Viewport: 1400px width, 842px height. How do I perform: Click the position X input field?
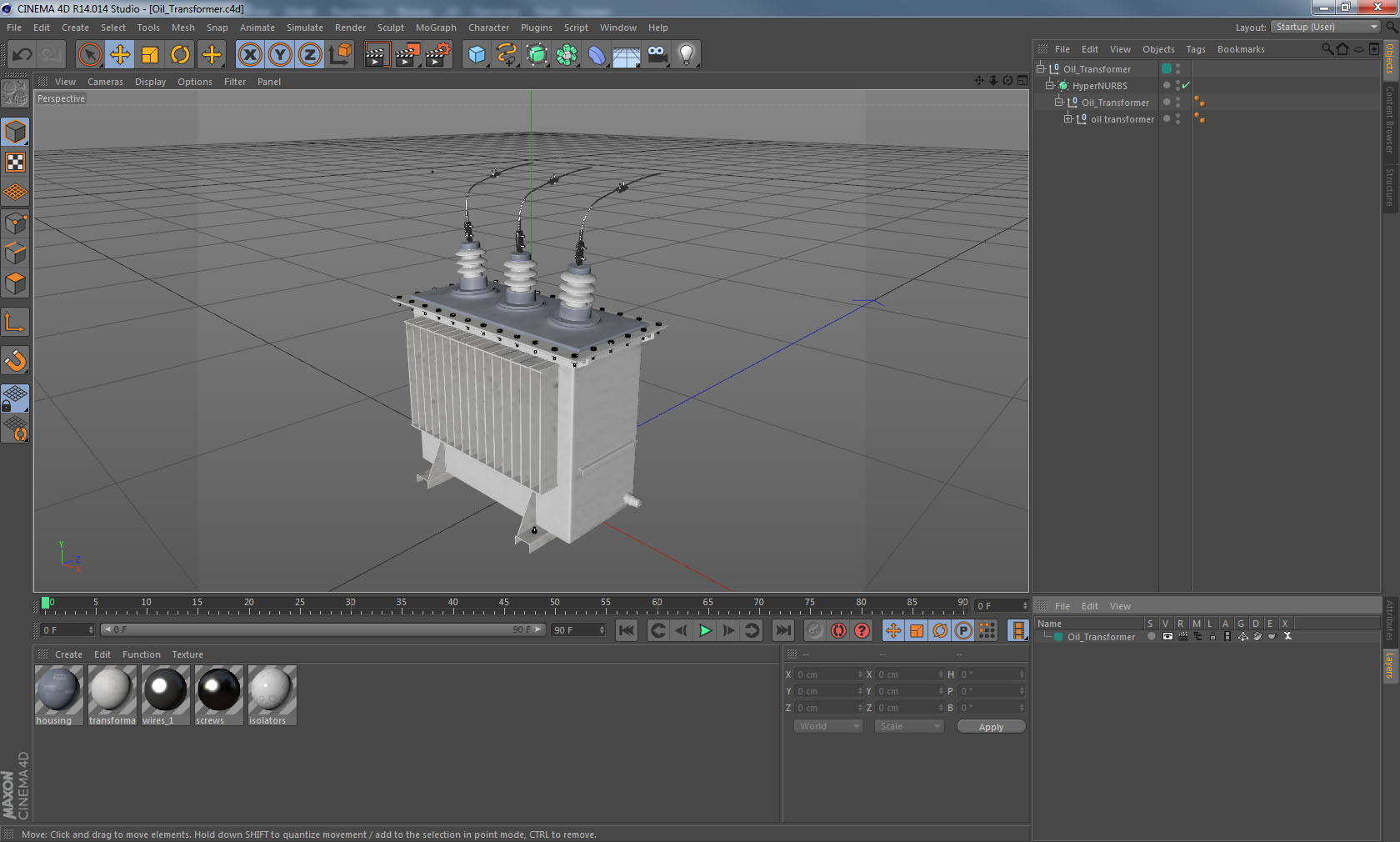coord(829,674)
